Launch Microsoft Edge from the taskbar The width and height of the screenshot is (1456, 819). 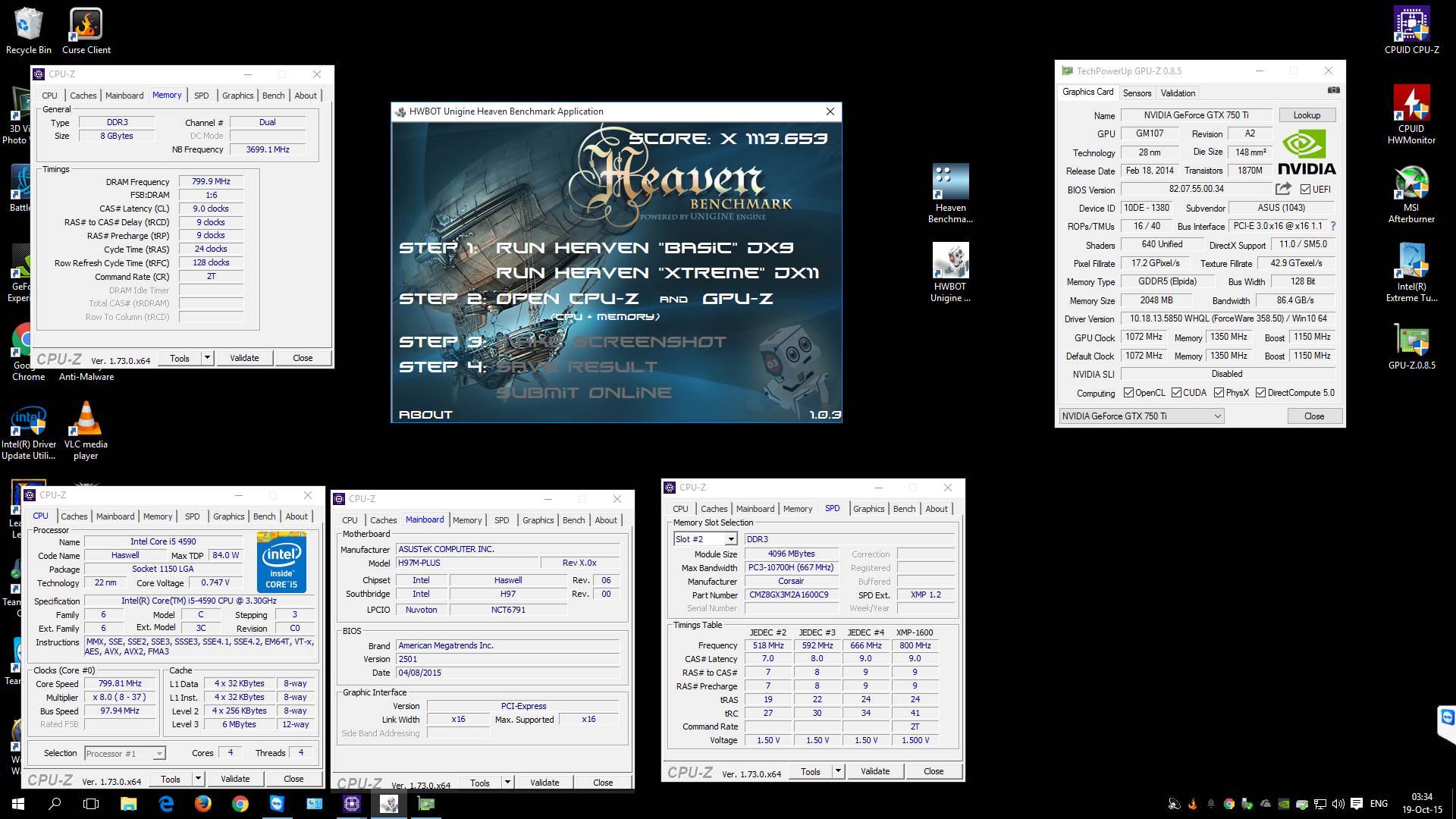(x=165, y=804)
